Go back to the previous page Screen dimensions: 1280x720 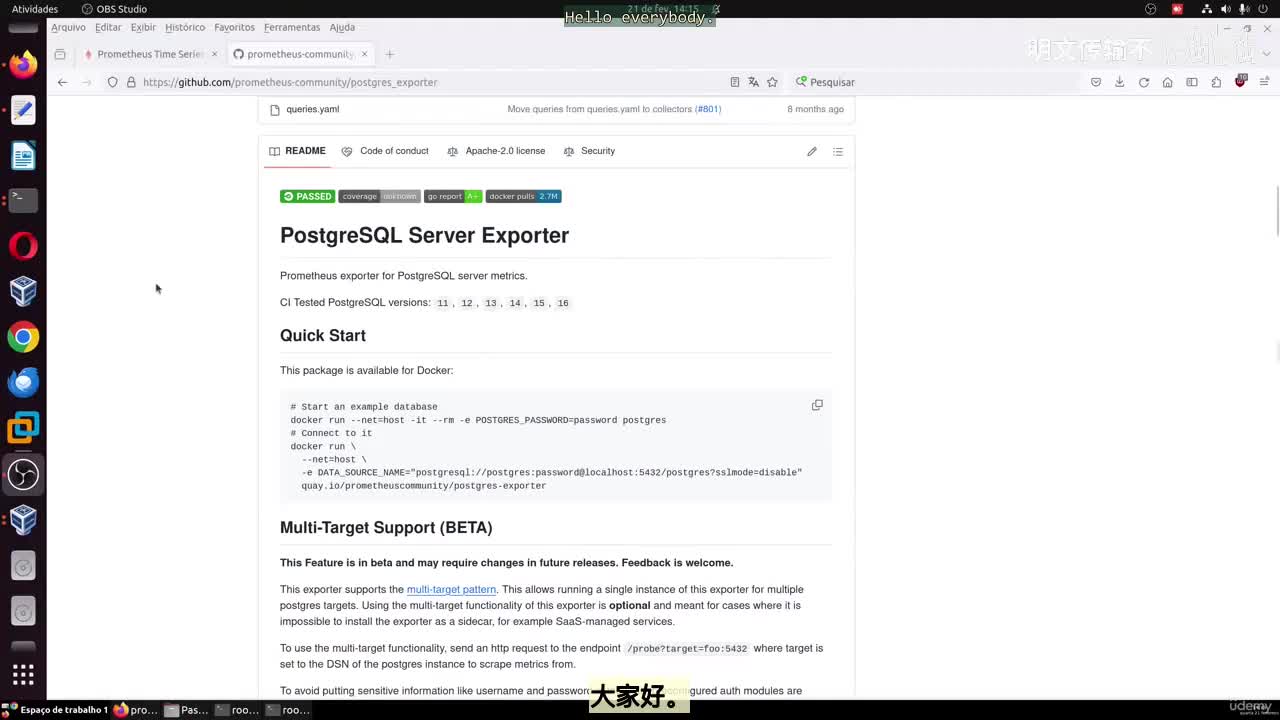(x=62, y=82)
